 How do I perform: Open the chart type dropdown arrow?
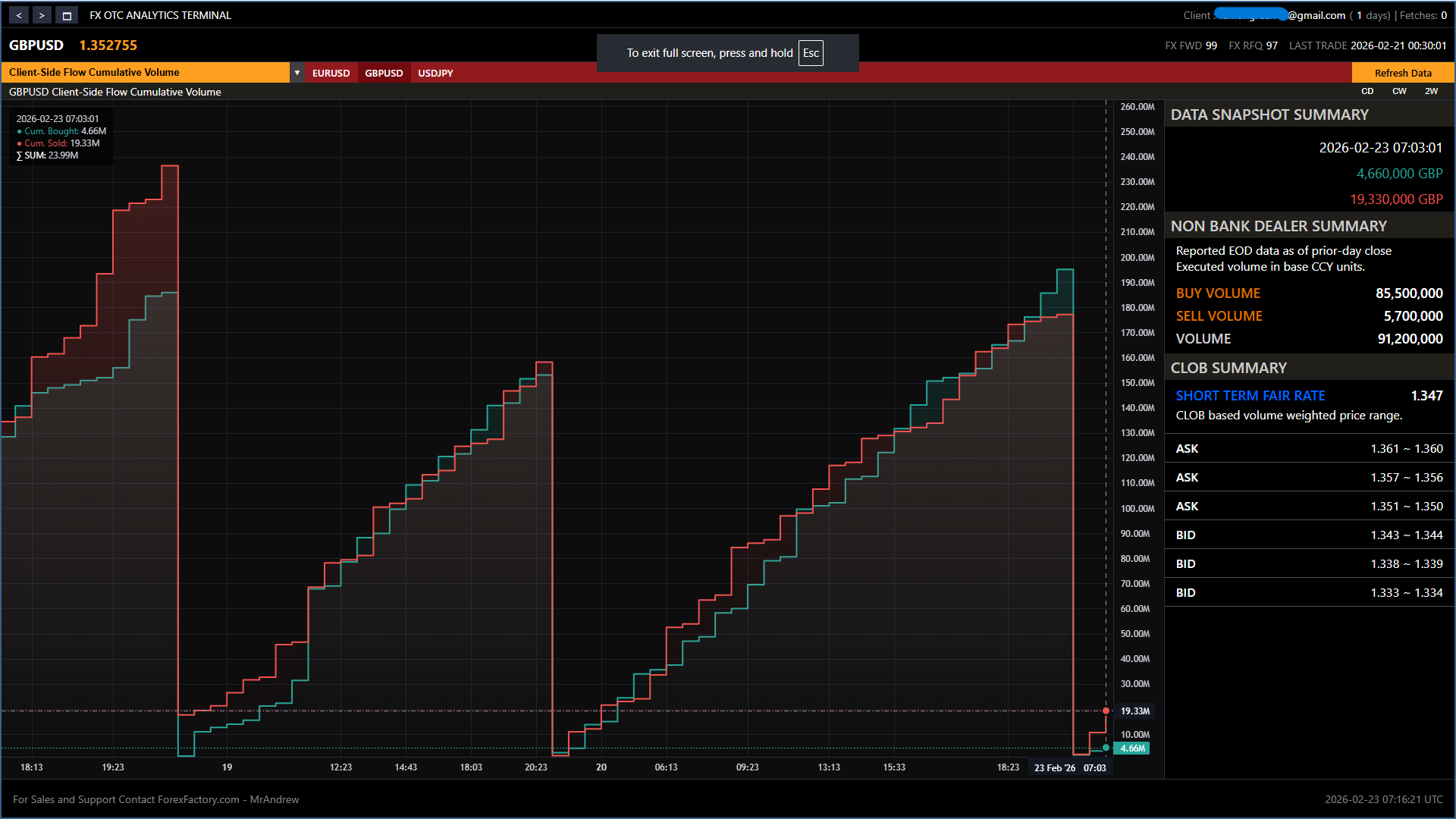(x=297, y=73)
